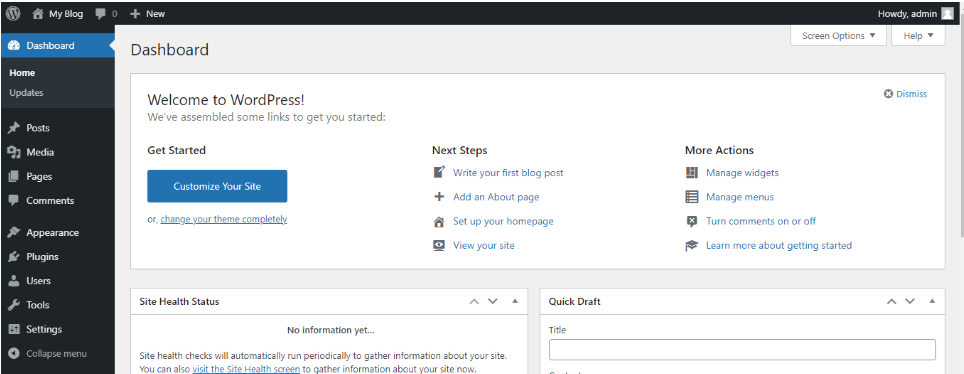964x374 pixels.
Task: Click the plus icon beside New
Action: (x=136, y=14)
